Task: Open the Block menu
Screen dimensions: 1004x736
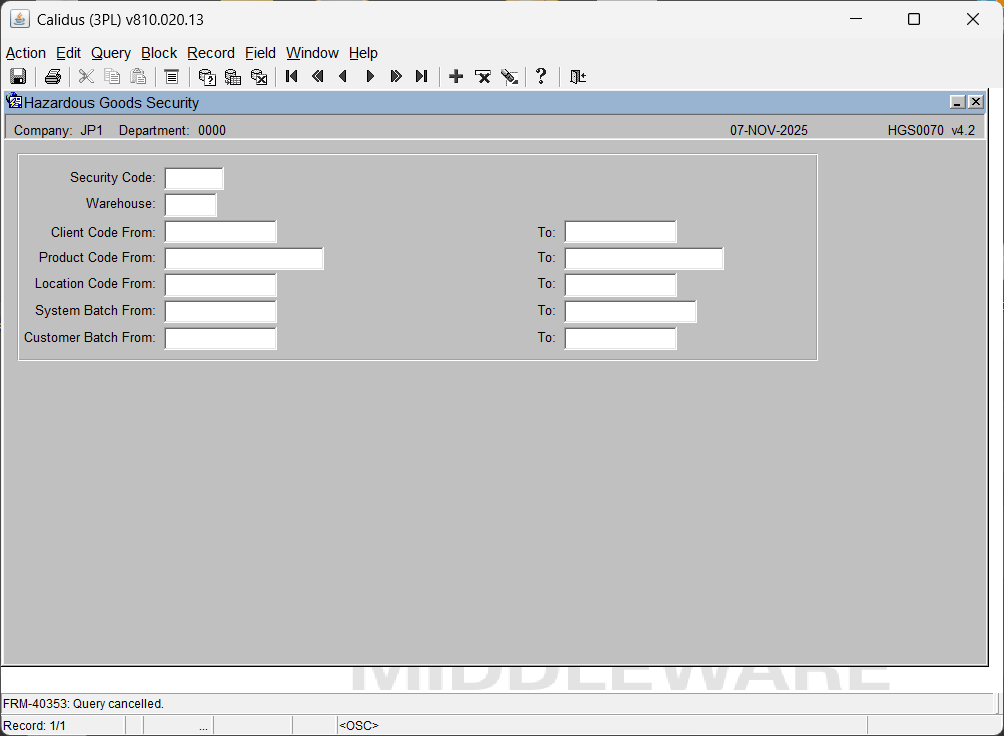Action: [x=159, y=53]
